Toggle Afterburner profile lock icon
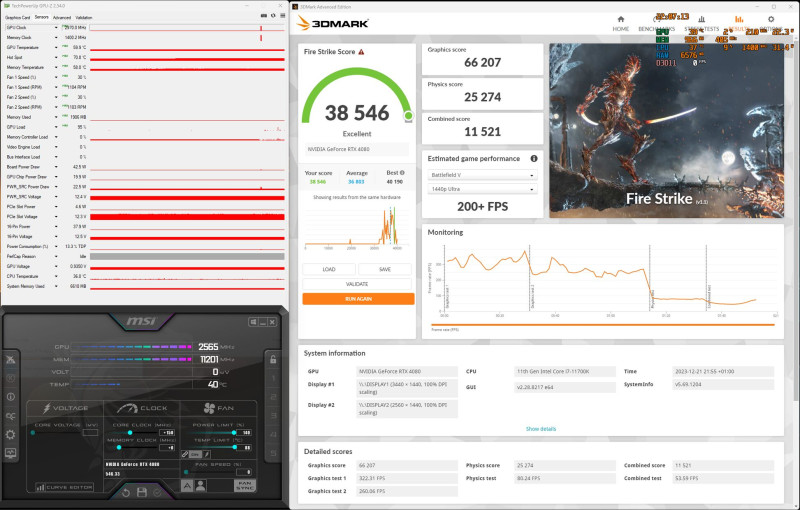The image size is (800, 510). pyautogui.click(x=273, y=359)
